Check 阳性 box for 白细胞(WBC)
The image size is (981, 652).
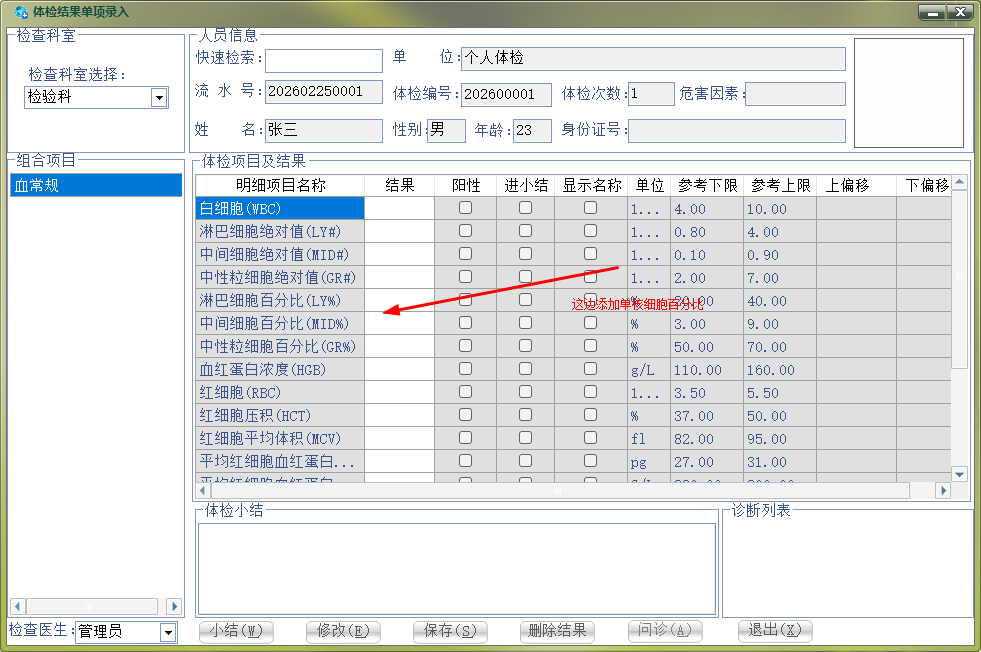tap(465, 208)
